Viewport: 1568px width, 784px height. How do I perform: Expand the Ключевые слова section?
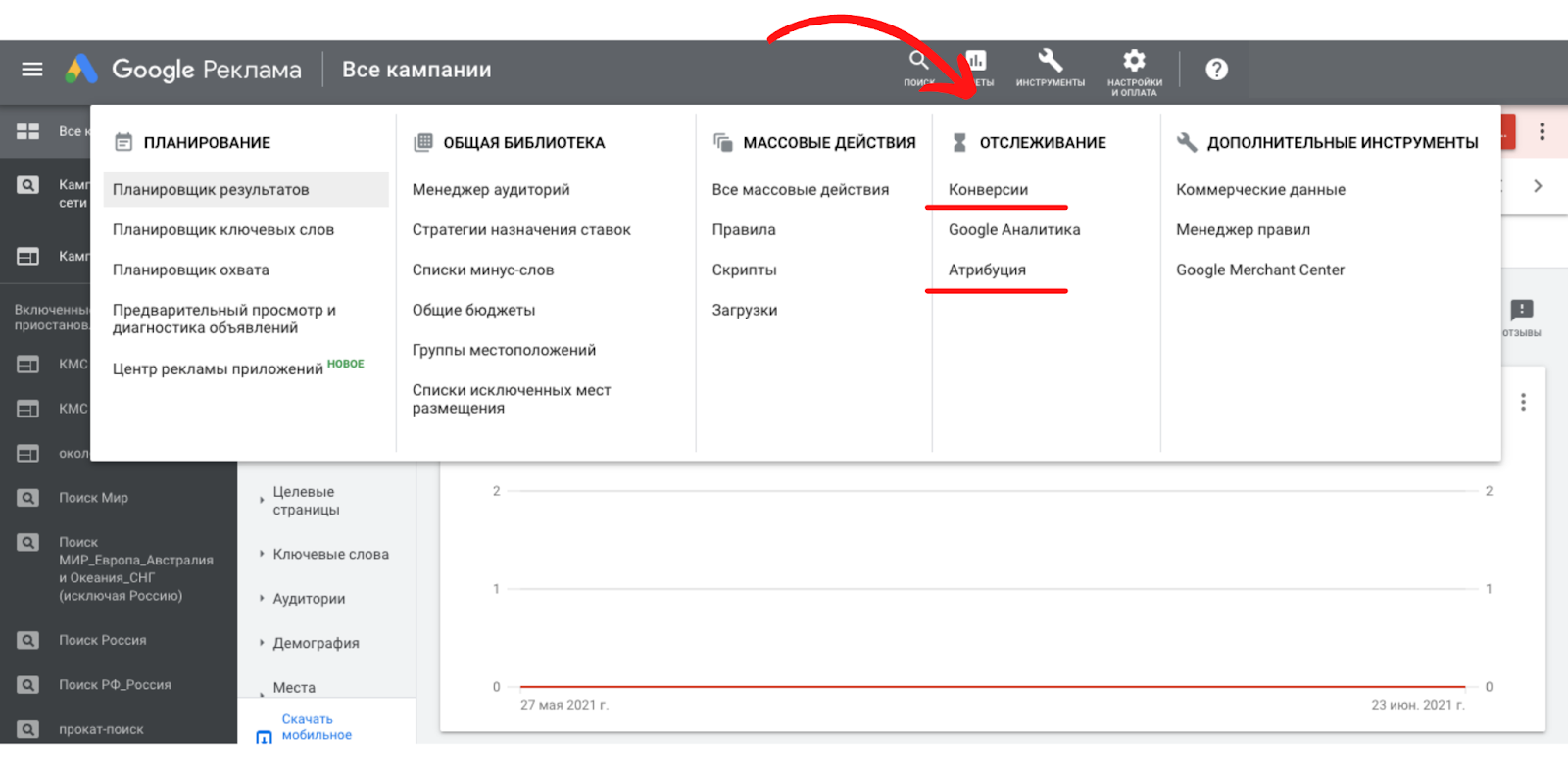pyautogui.click(x=330, y=555)
